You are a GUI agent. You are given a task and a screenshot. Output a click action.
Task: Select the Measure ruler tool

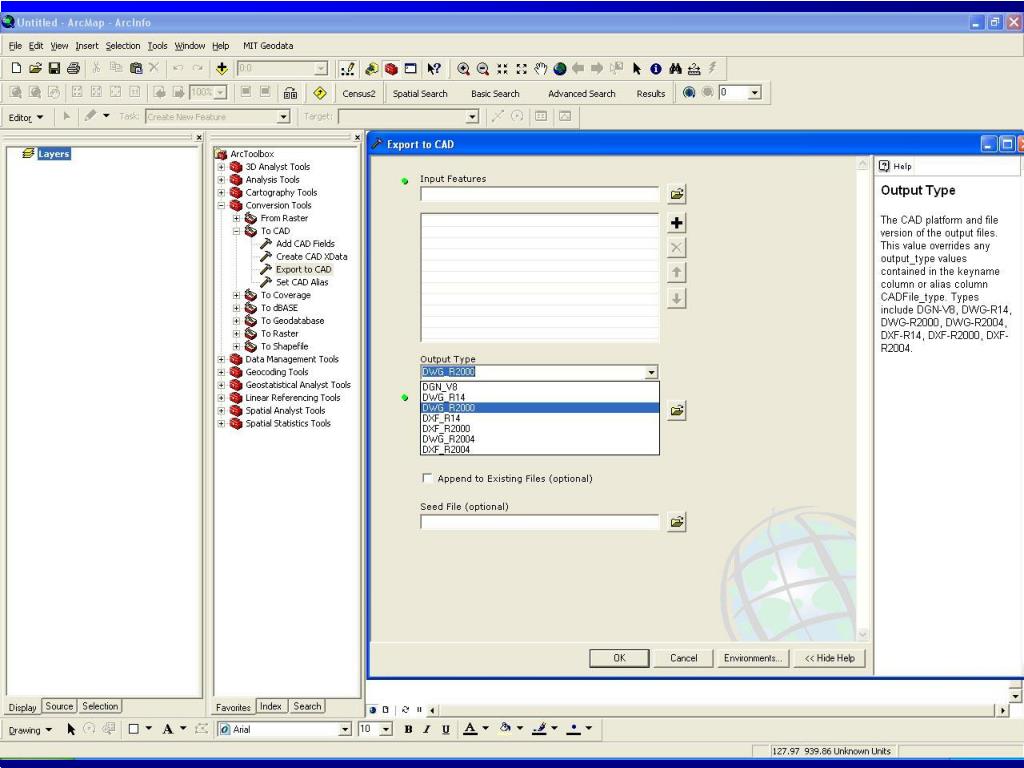click(x=694, y=69)
